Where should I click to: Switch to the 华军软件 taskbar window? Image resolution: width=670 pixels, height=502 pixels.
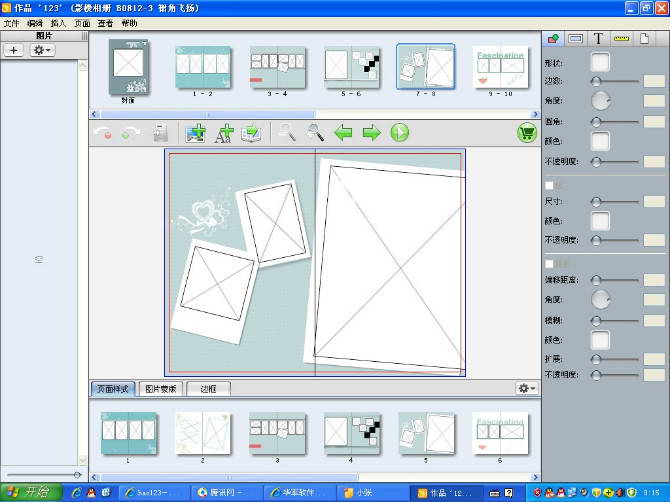point(299,493)
